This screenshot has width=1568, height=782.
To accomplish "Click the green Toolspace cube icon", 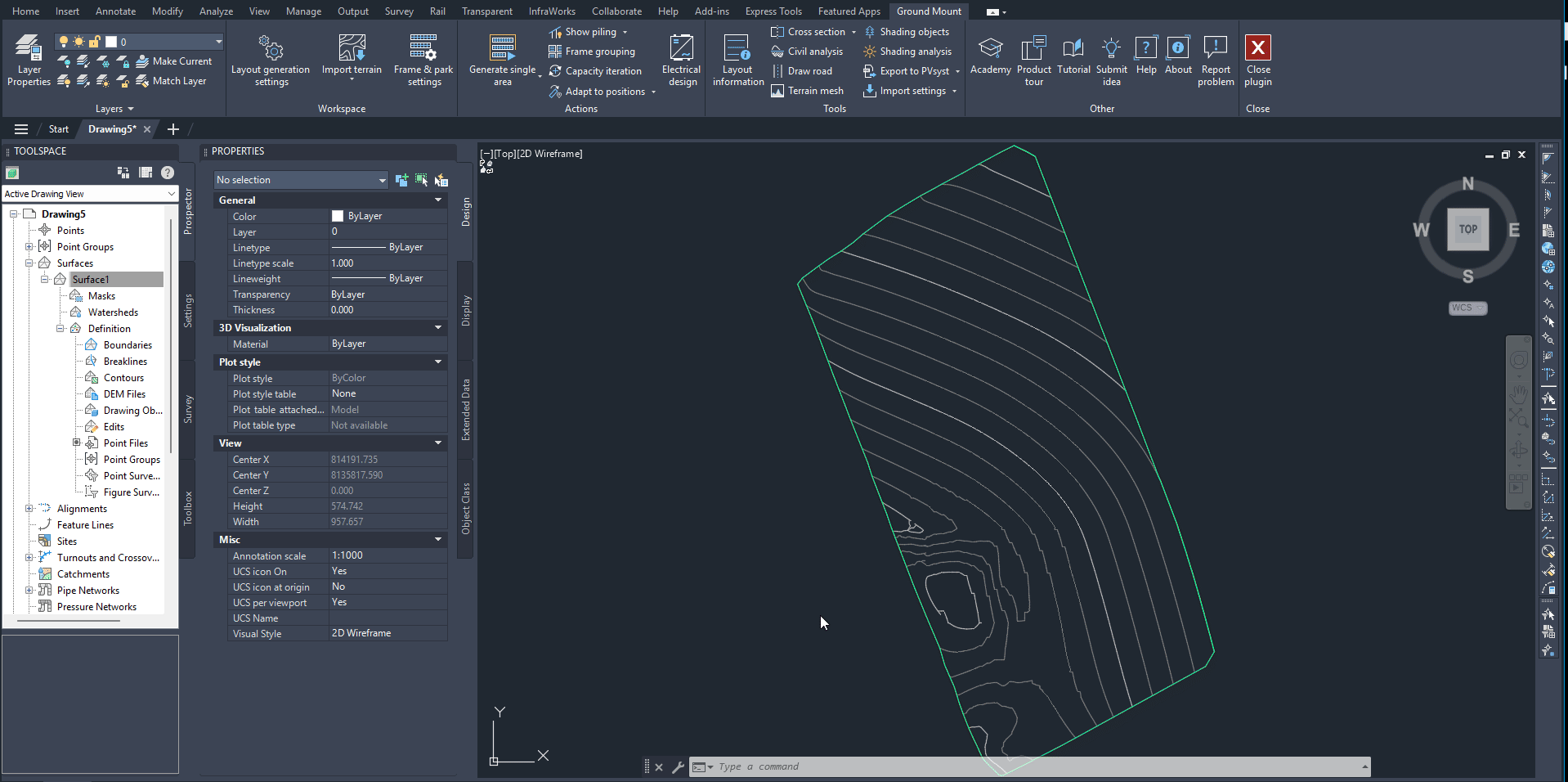I will tap(12, 173).
